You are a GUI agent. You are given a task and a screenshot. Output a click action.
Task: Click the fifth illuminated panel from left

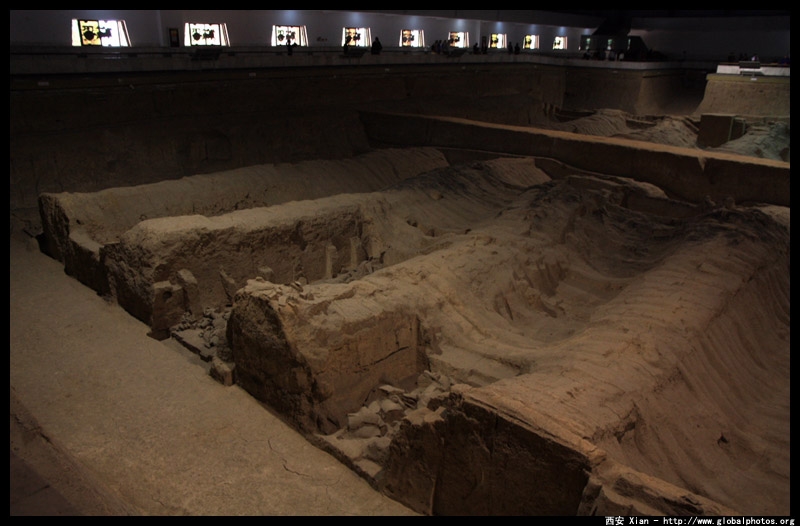click(411, 38)
